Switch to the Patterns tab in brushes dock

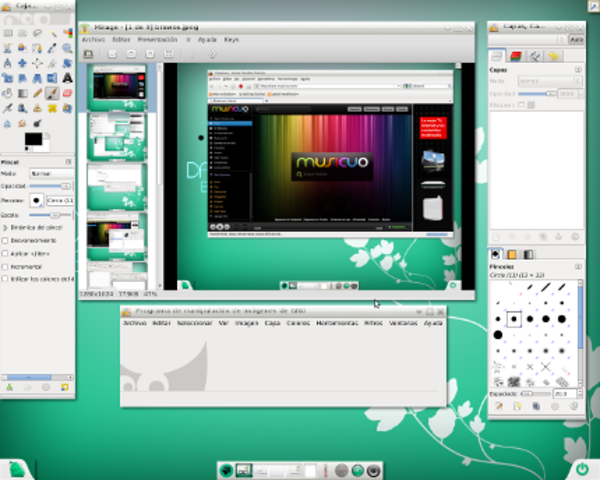pyautogui.click(x=512, y=255)
